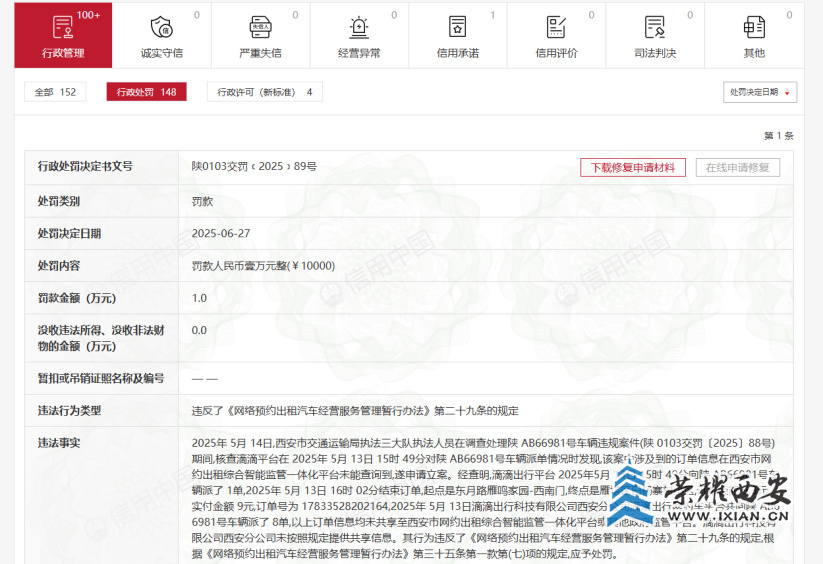Click the 罚款 penalty type value

pyautogui.click(x=202, y=201)
